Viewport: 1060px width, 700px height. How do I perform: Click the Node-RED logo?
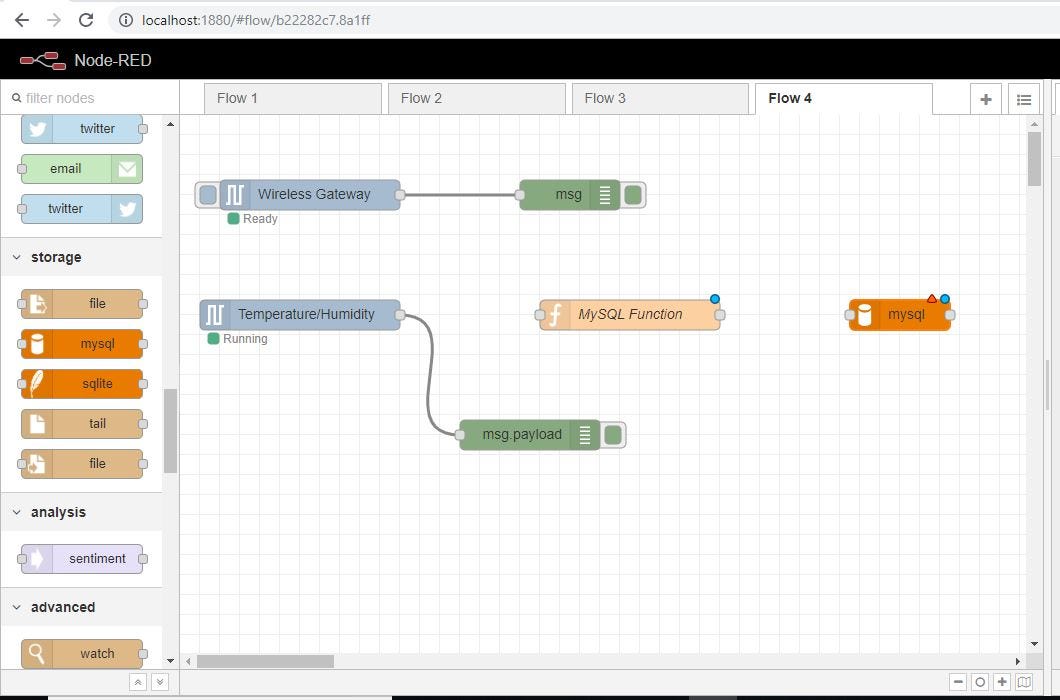[43, 61]
